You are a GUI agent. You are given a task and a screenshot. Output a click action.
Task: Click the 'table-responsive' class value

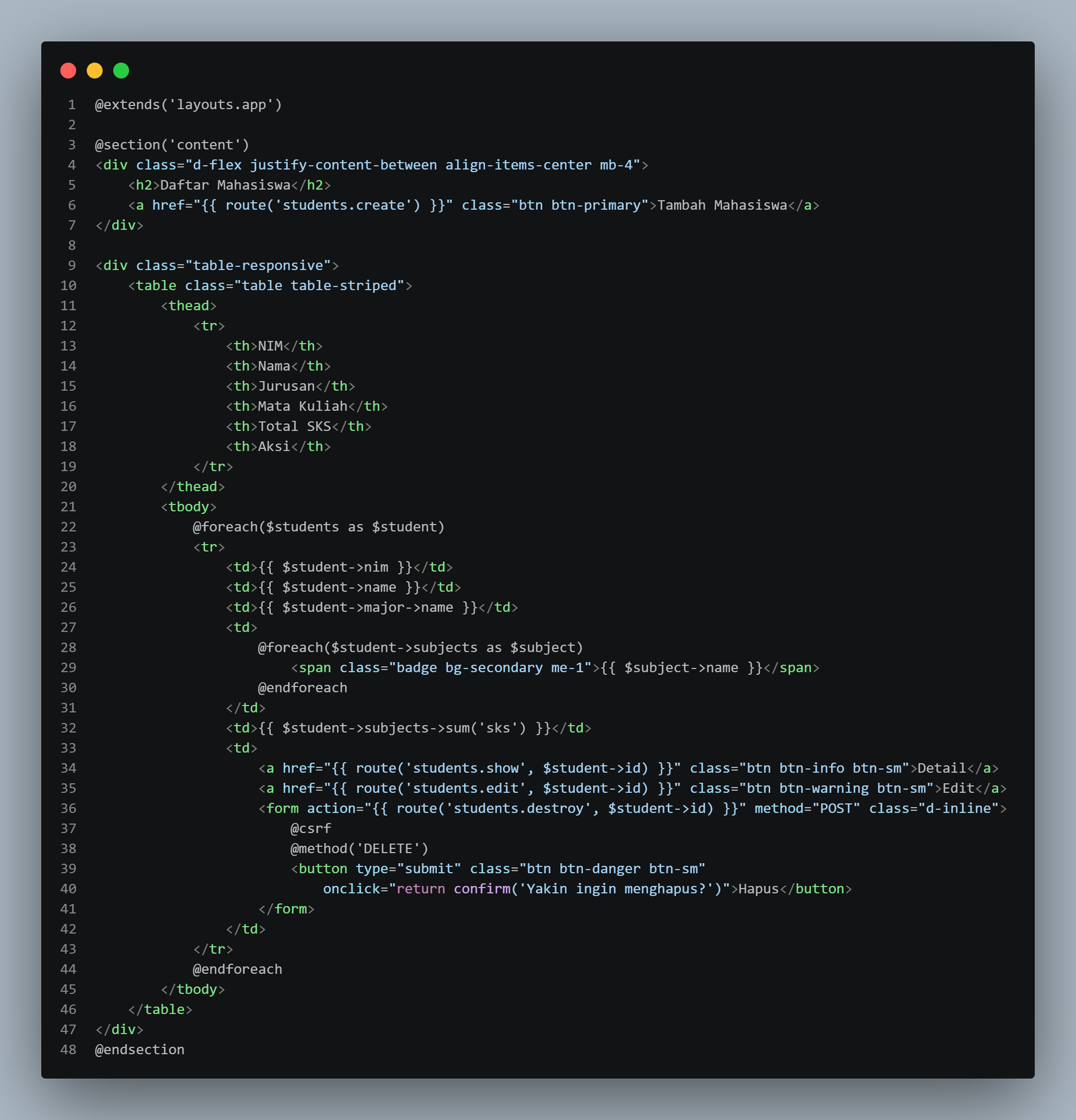[x=258, y=266]
